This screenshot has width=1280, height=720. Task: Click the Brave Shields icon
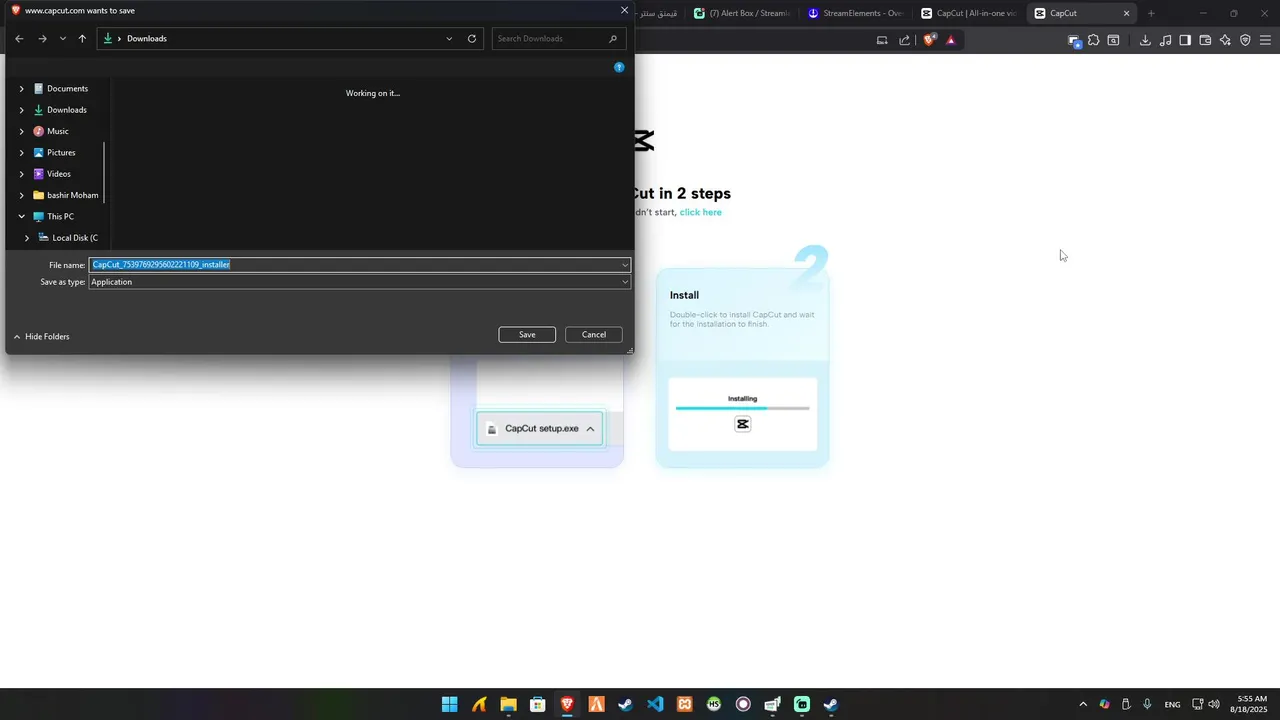930,40
